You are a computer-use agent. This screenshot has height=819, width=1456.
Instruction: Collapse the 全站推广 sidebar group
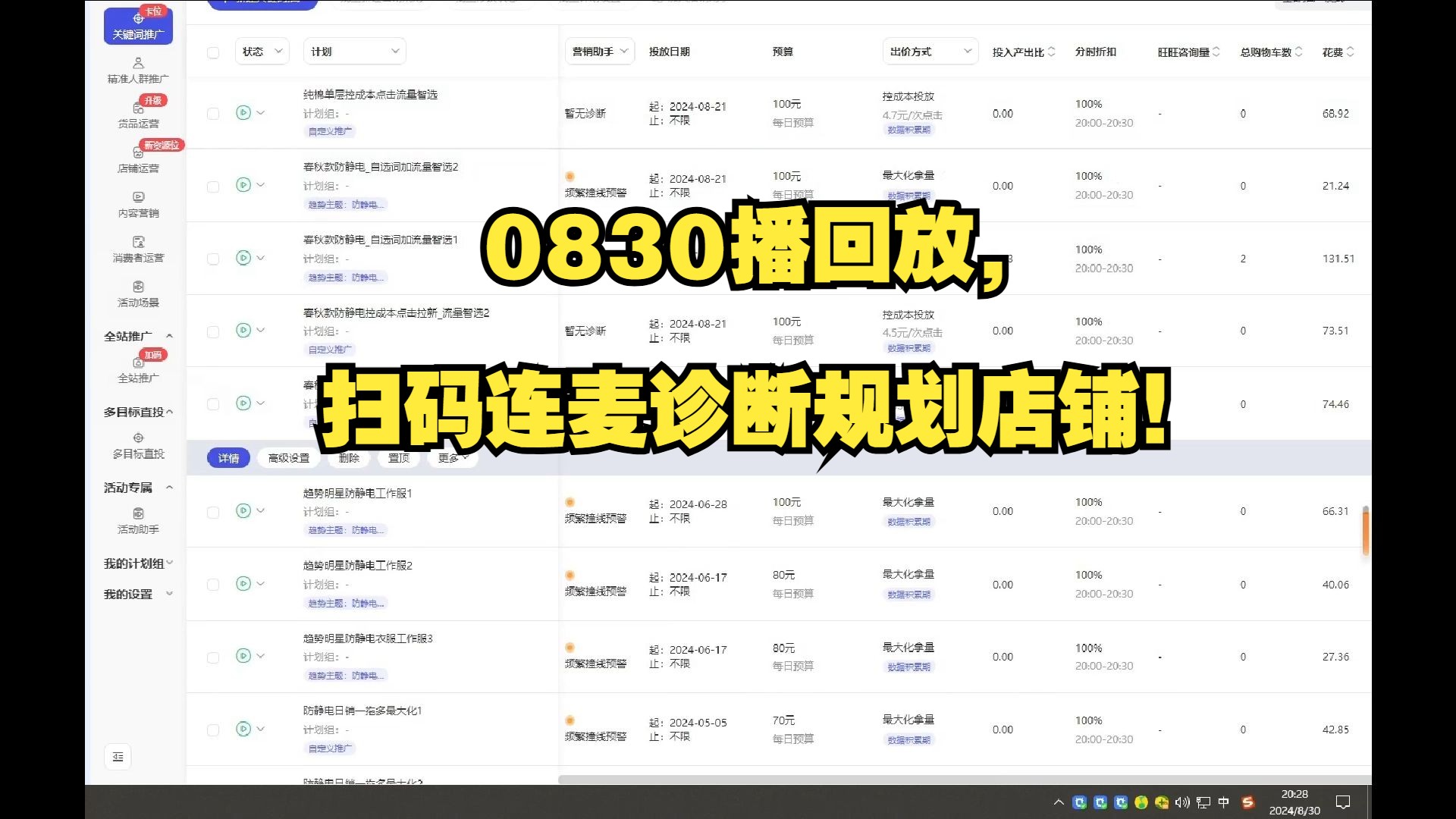(169, 336)
